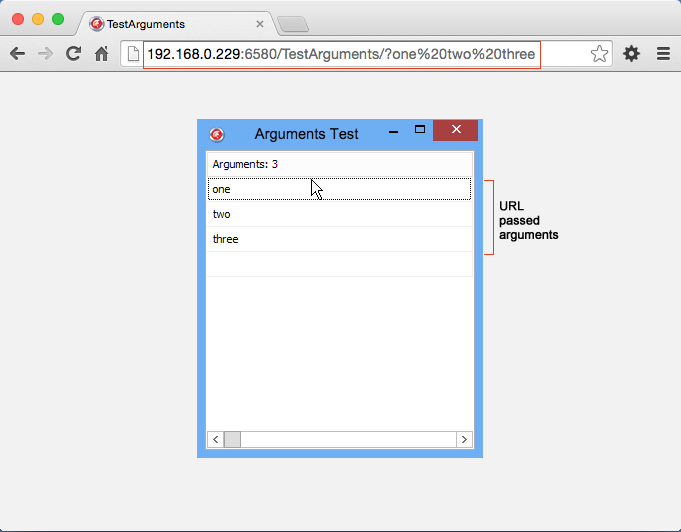Maximize the Arguments Test window
Screen dimensions: 681x532
pyautogui.click(x=420, y=130)
